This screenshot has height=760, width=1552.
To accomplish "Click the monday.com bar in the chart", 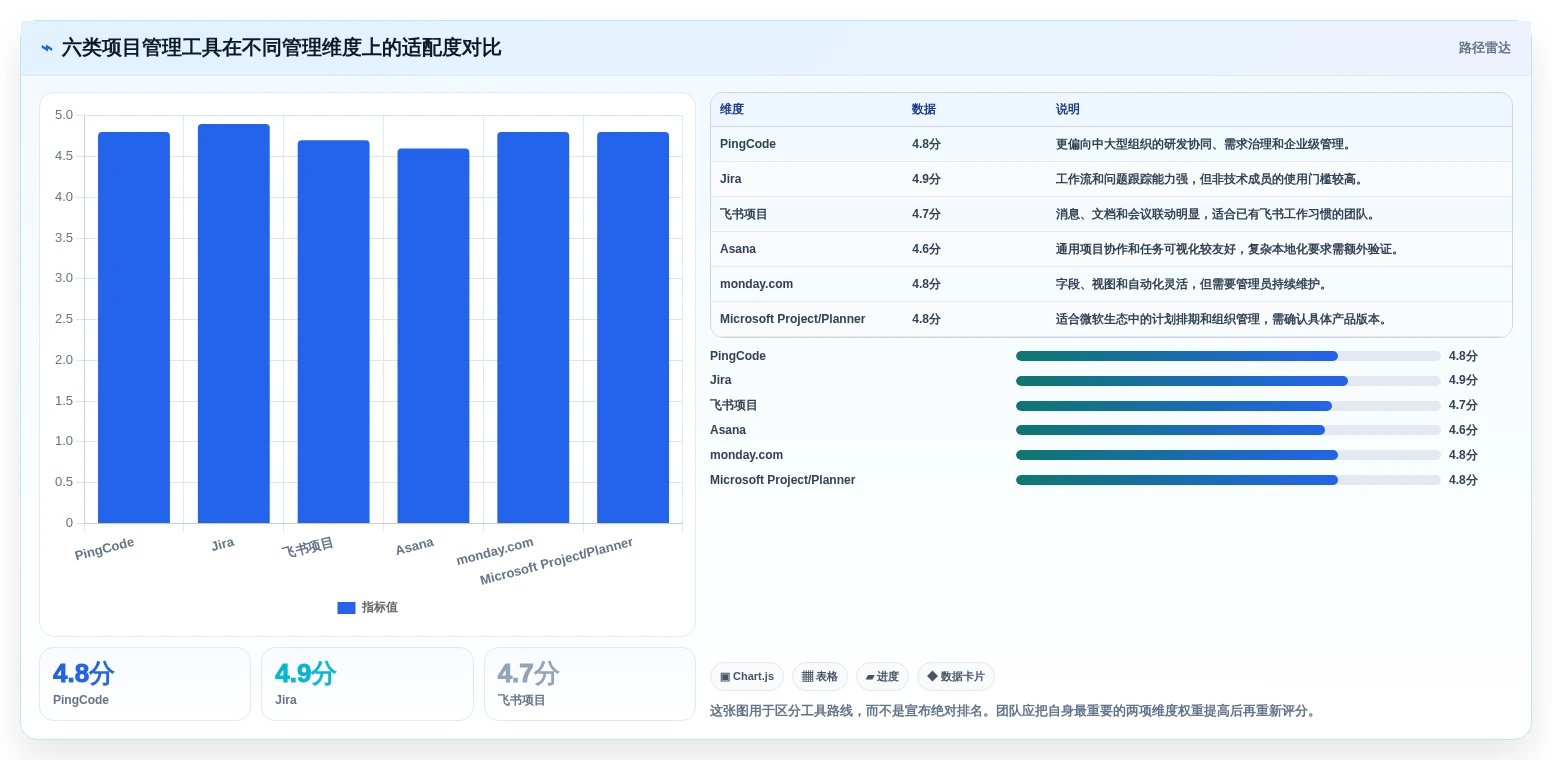I will 533,327.
